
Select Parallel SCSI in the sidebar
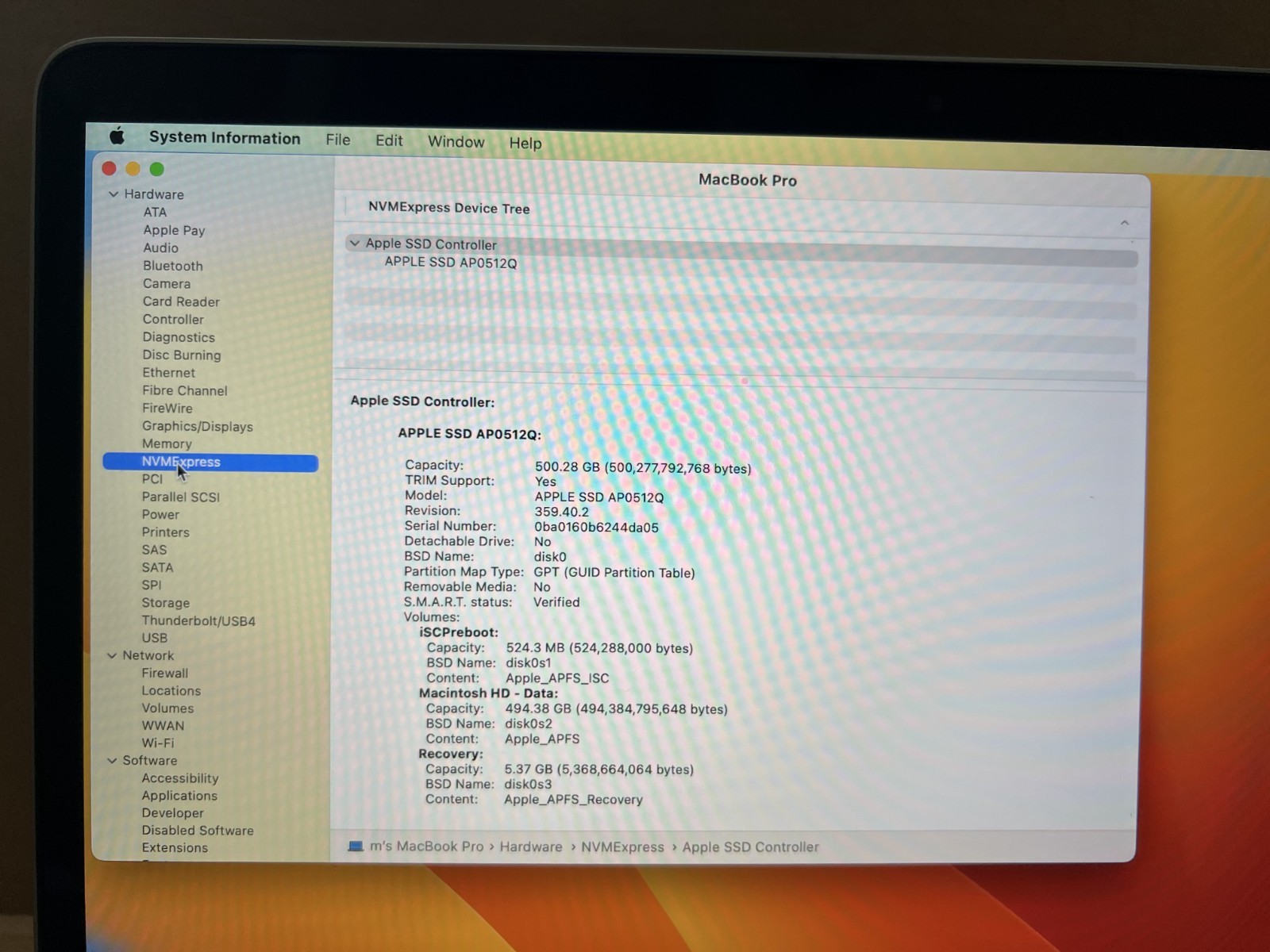(x=180, y=497)
